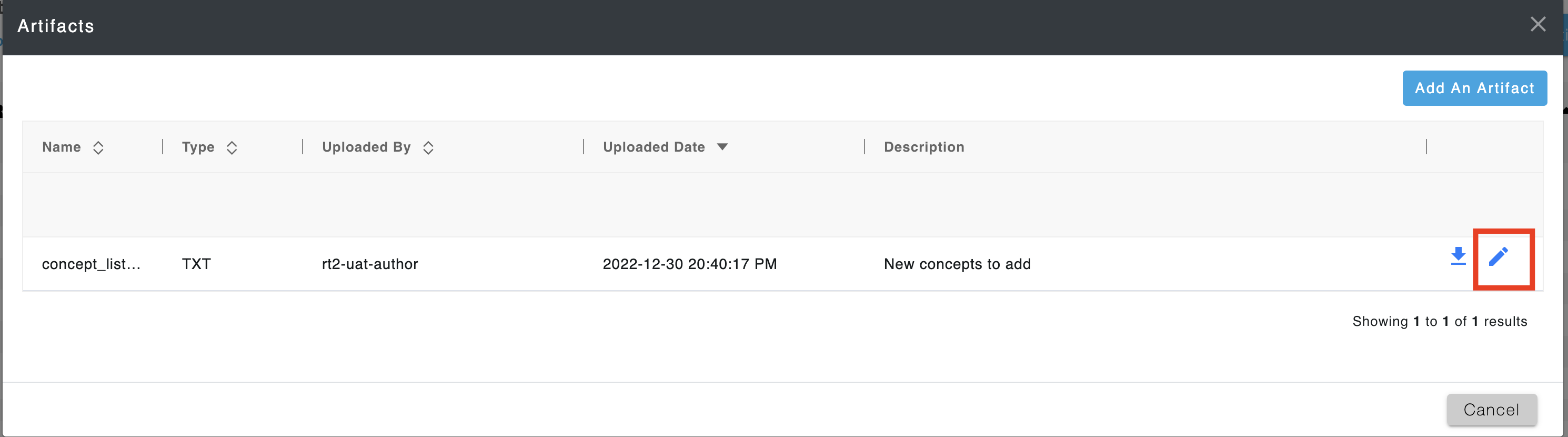Select the concept_list… file name cell
Image resolution: width=1568 pixels, height=437 pixels.
pyautogui.click(x=92, y=264)
